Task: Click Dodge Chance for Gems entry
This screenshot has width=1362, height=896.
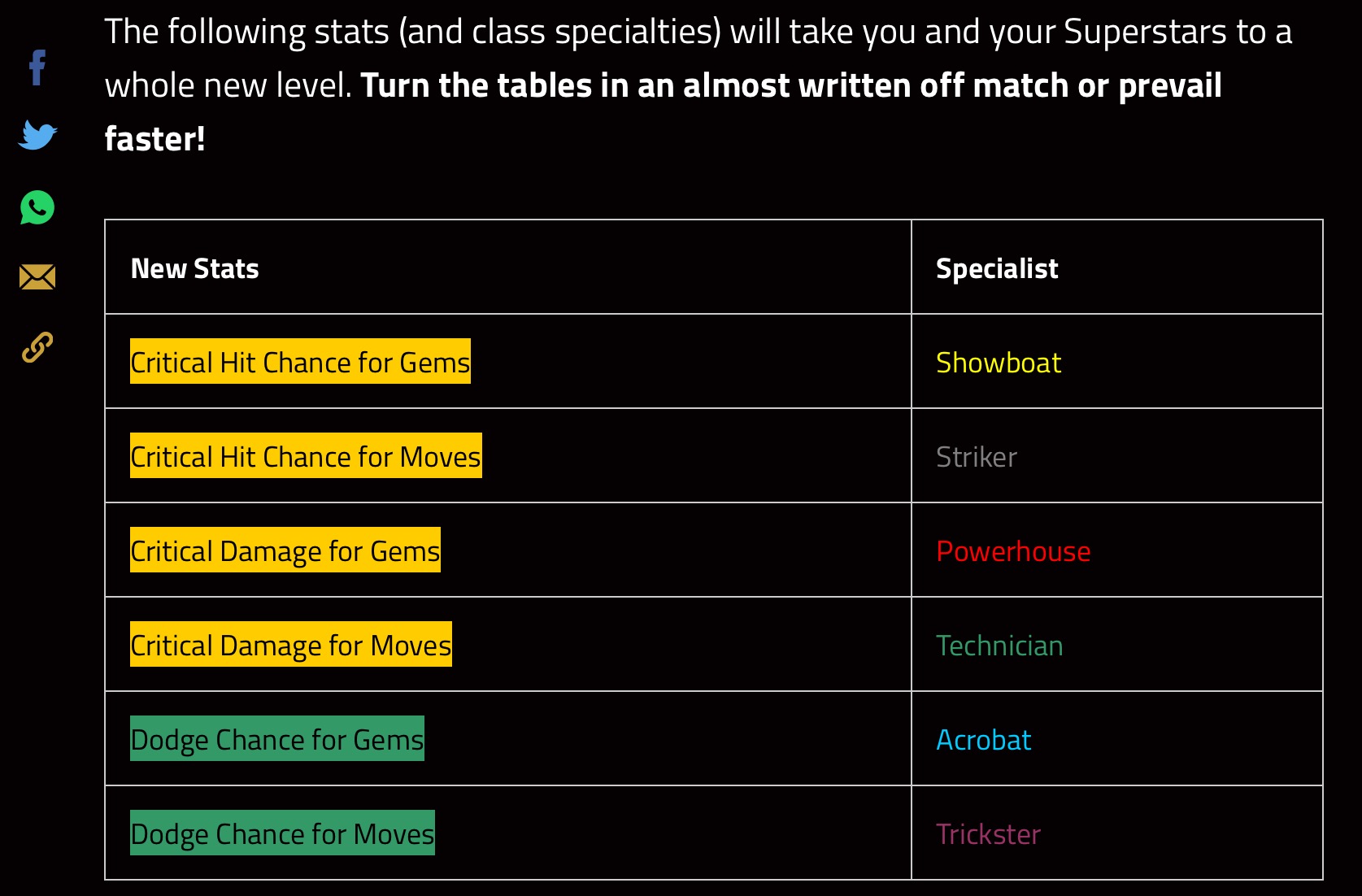Action: tap(277, 739)
